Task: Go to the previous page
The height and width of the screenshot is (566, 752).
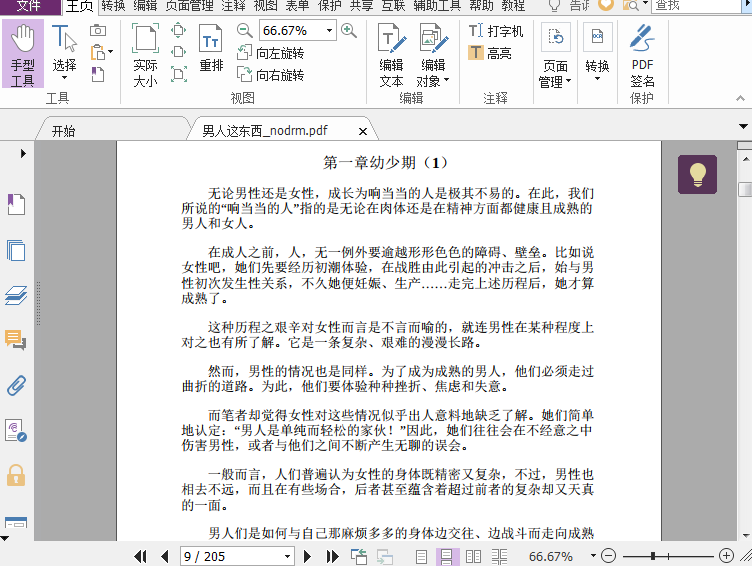Action: point(165,556)
